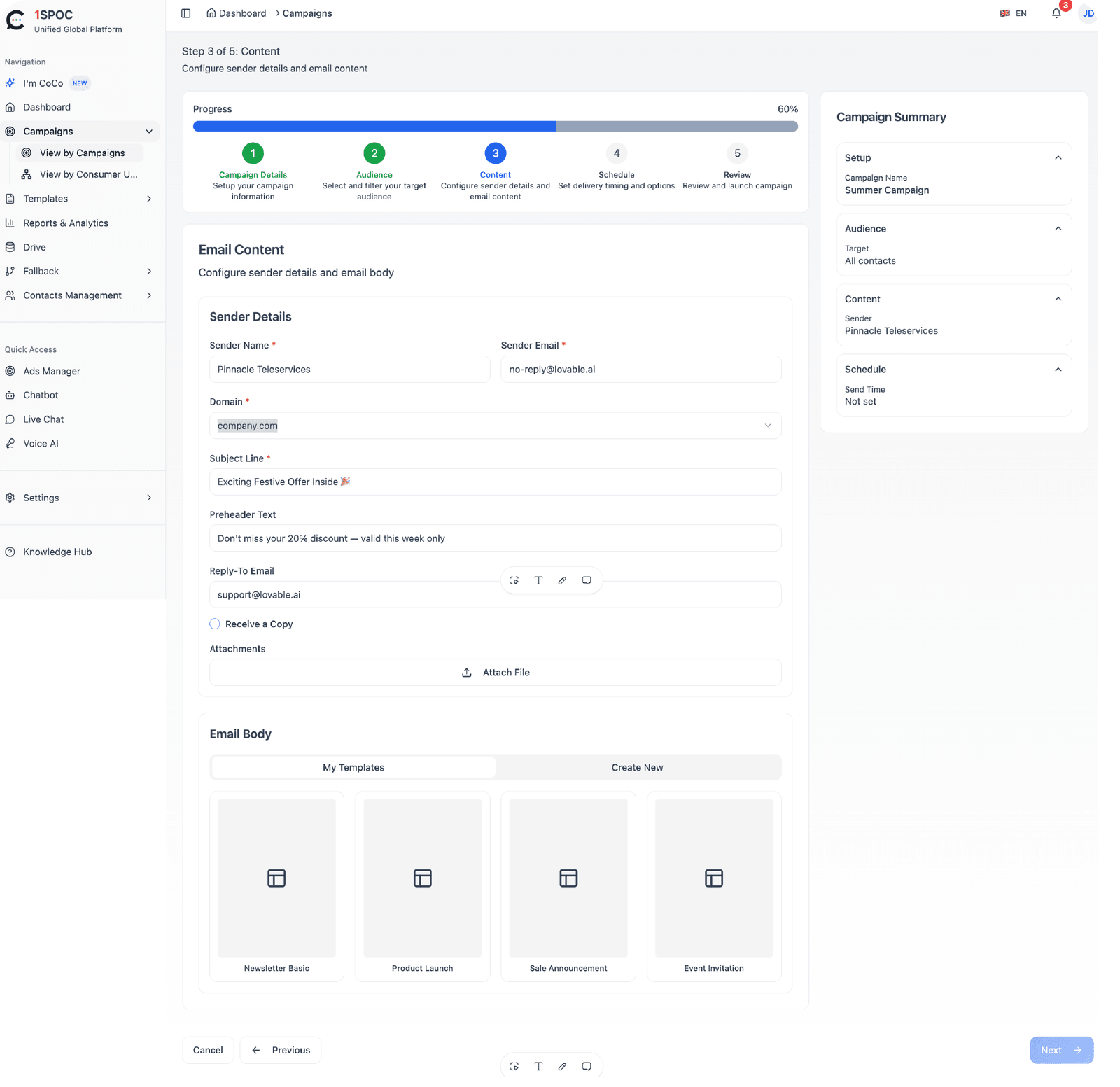Open Campaigns breadcrumb link
This screenshot has width=1120, height=1087.
click(x=307, y=13)
